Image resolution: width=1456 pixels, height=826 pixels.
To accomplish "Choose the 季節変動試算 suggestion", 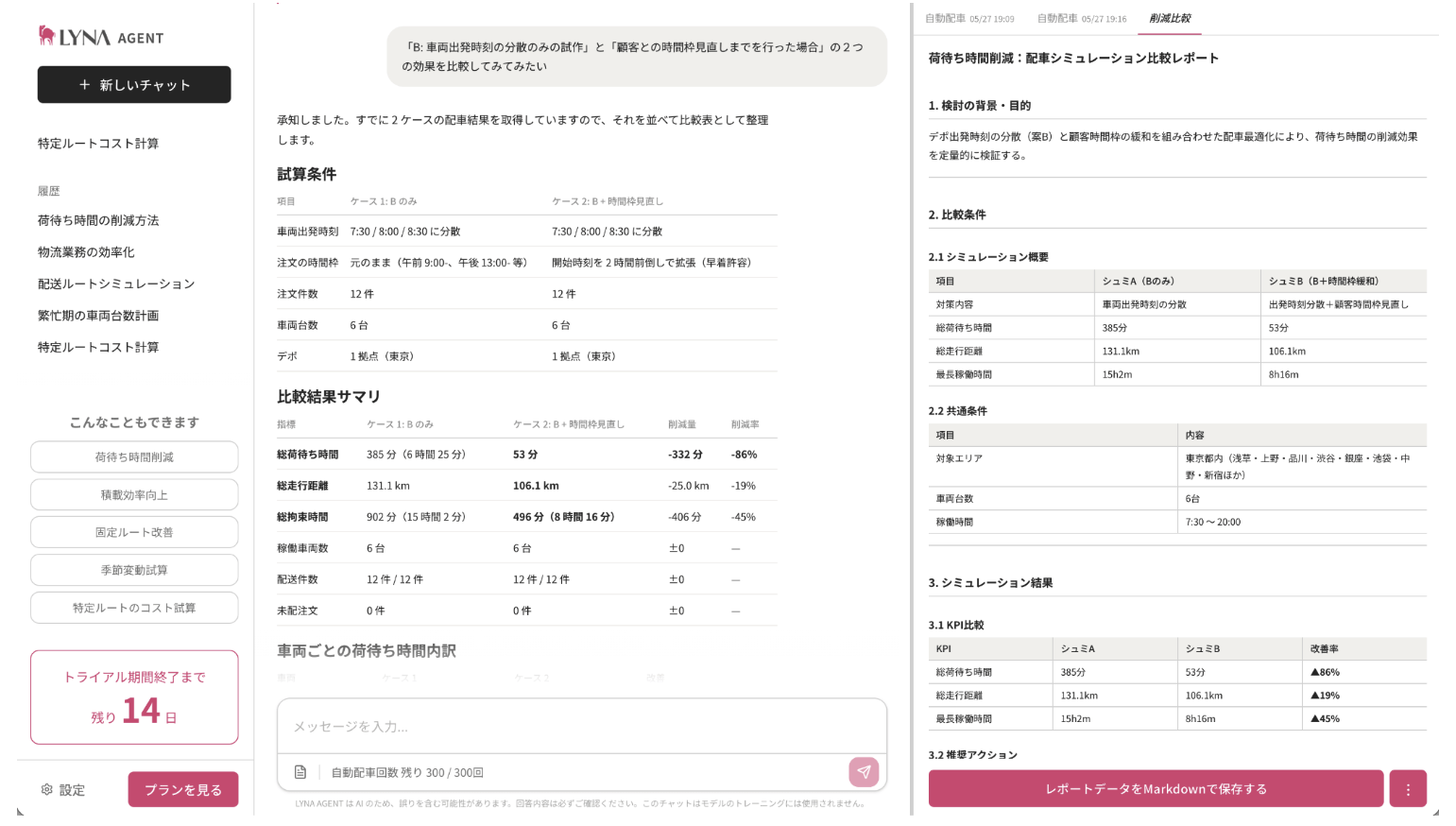I will [x=134, y=570].
